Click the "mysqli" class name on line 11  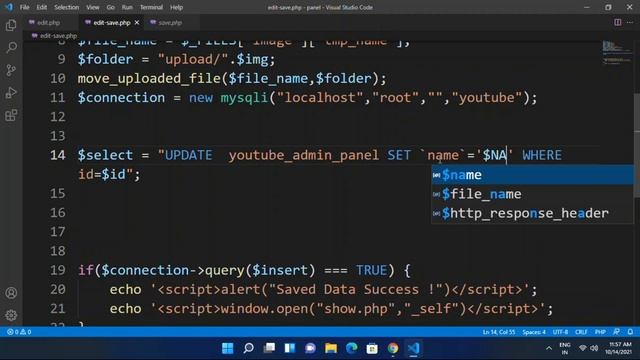(244, 98)
